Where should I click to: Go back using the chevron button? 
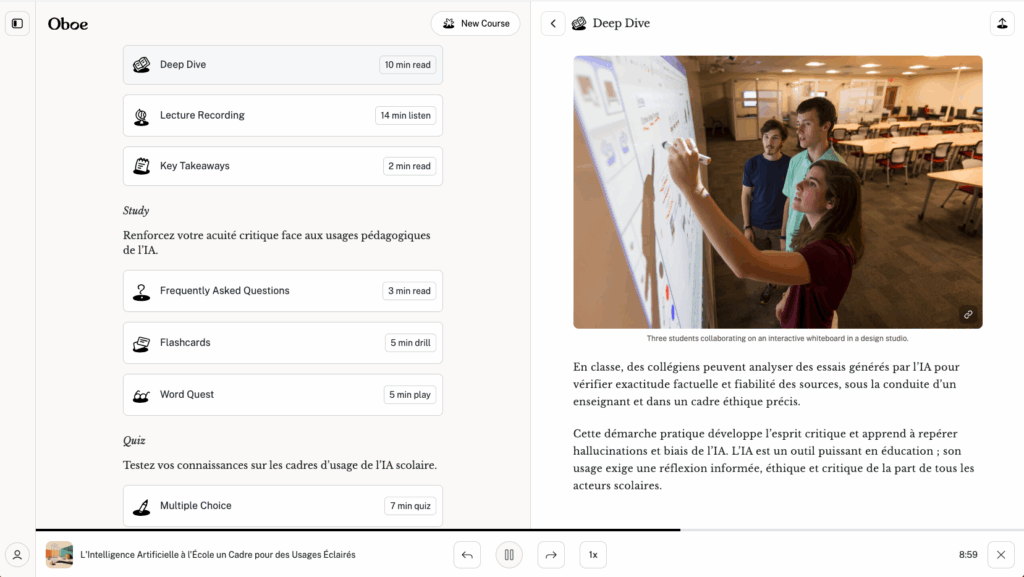pos(553,23)
